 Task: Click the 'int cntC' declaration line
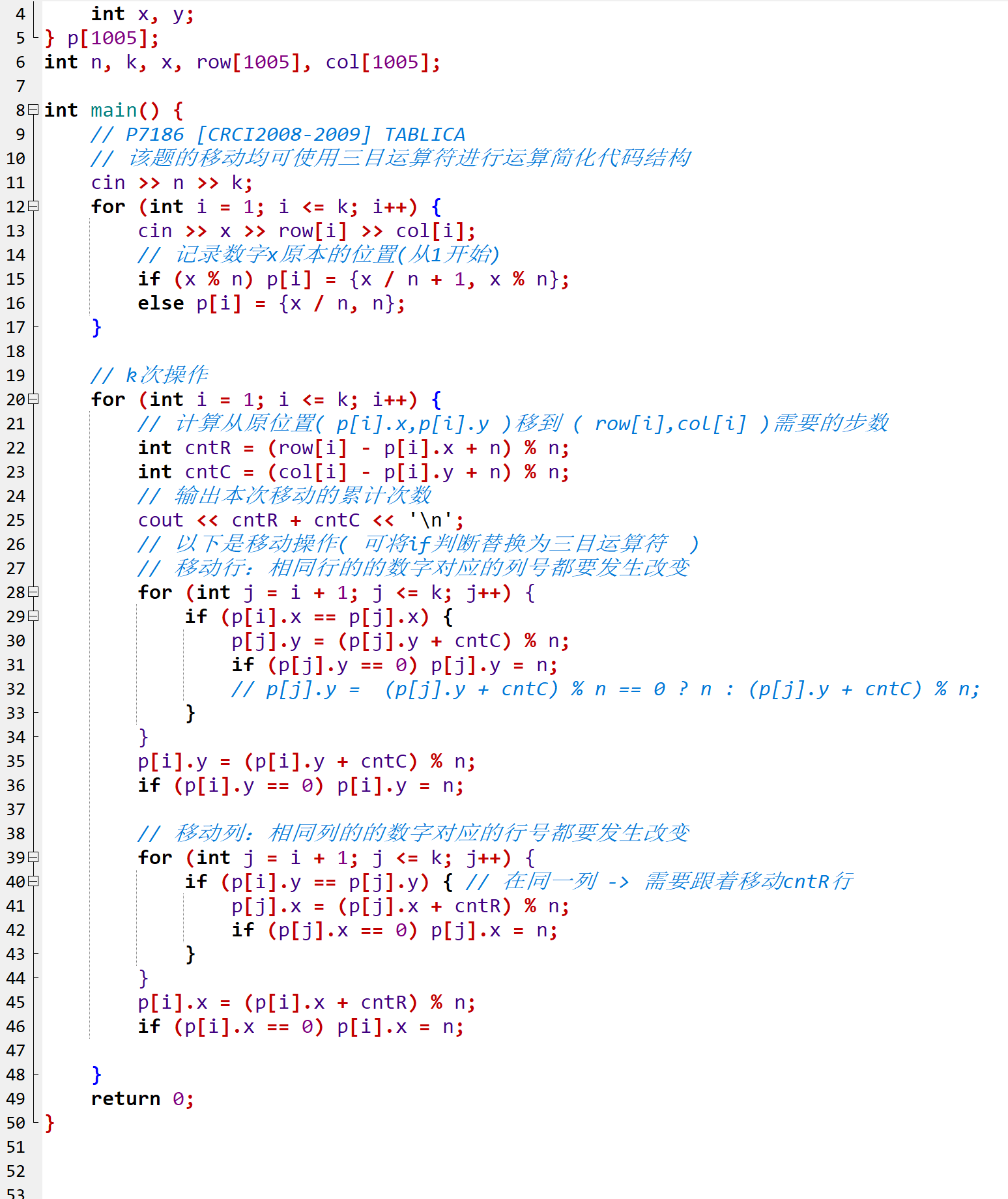(354, 472)
